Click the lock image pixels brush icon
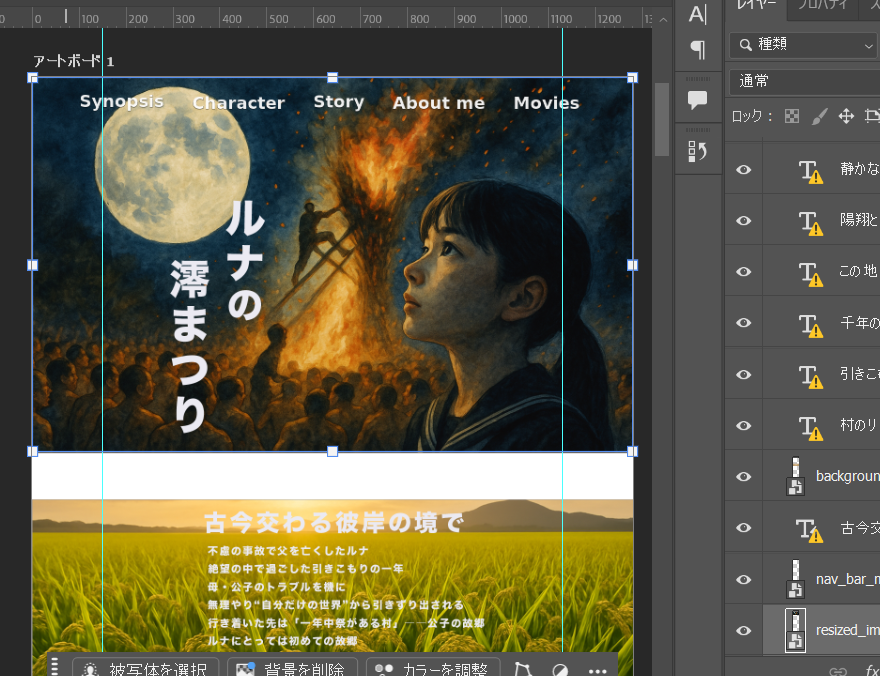The width and height of the screenshot is (880, 676). (819, 116)
